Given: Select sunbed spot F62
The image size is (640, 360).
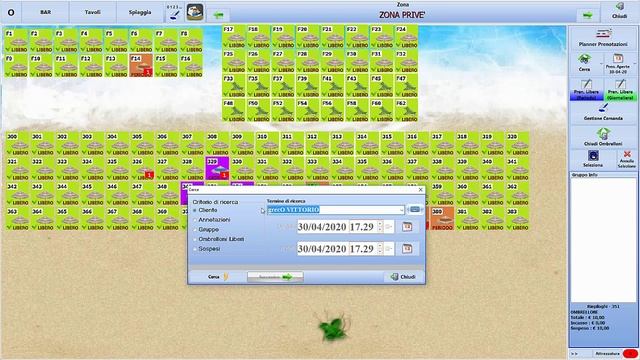Looking at the screenshot, I should pyautogui.click(x=406, y=111).
